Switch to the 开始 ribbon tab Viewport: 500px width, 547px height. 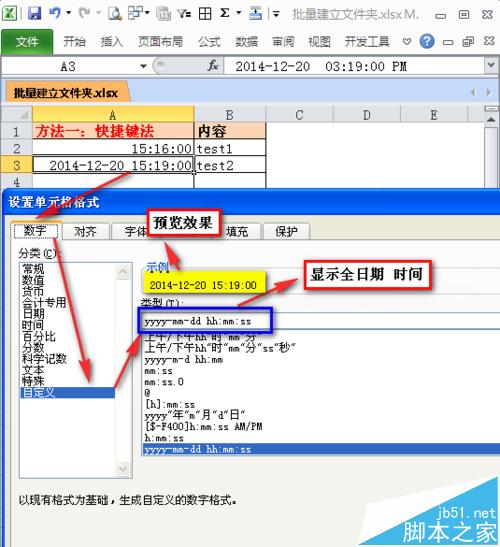tap(74, 42)
